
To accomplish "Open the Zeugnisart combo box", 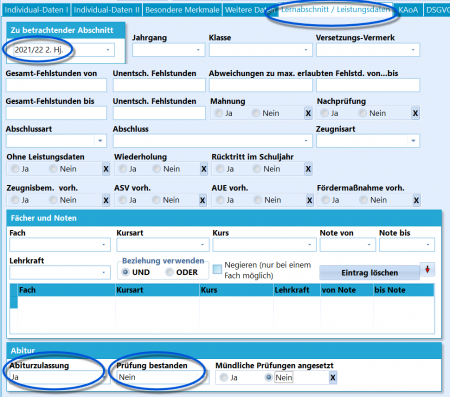I will point(368,141).
